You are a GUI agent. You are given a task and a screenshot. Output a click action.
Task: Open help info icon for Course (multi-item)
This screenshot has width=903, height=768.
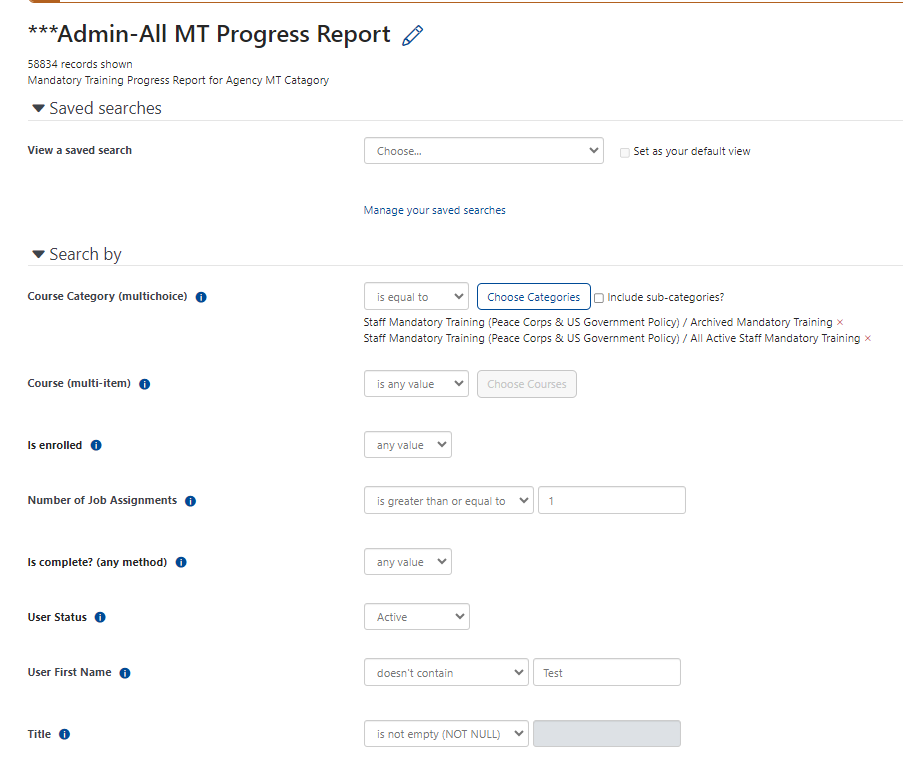click(x=145, y=384)
